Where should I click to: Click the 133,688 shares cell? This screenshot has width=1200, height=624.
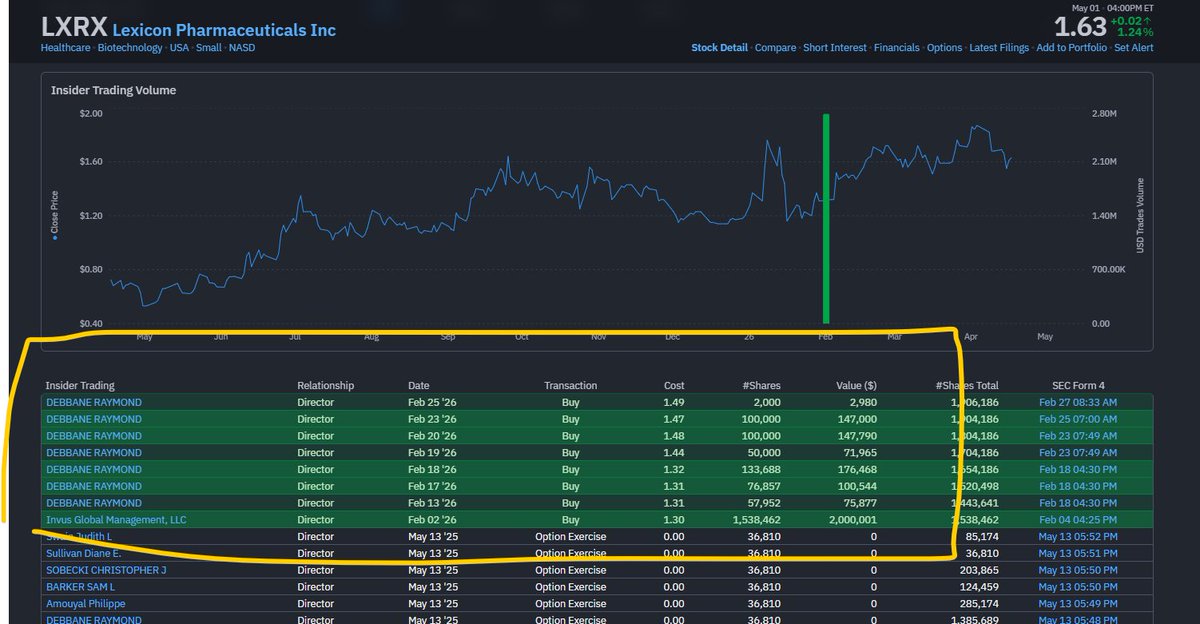tap(762, 469)
